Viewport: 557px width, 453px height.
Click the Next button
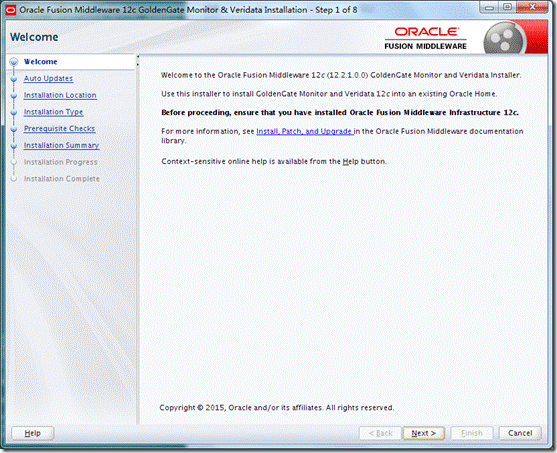[x=423, y=433]
